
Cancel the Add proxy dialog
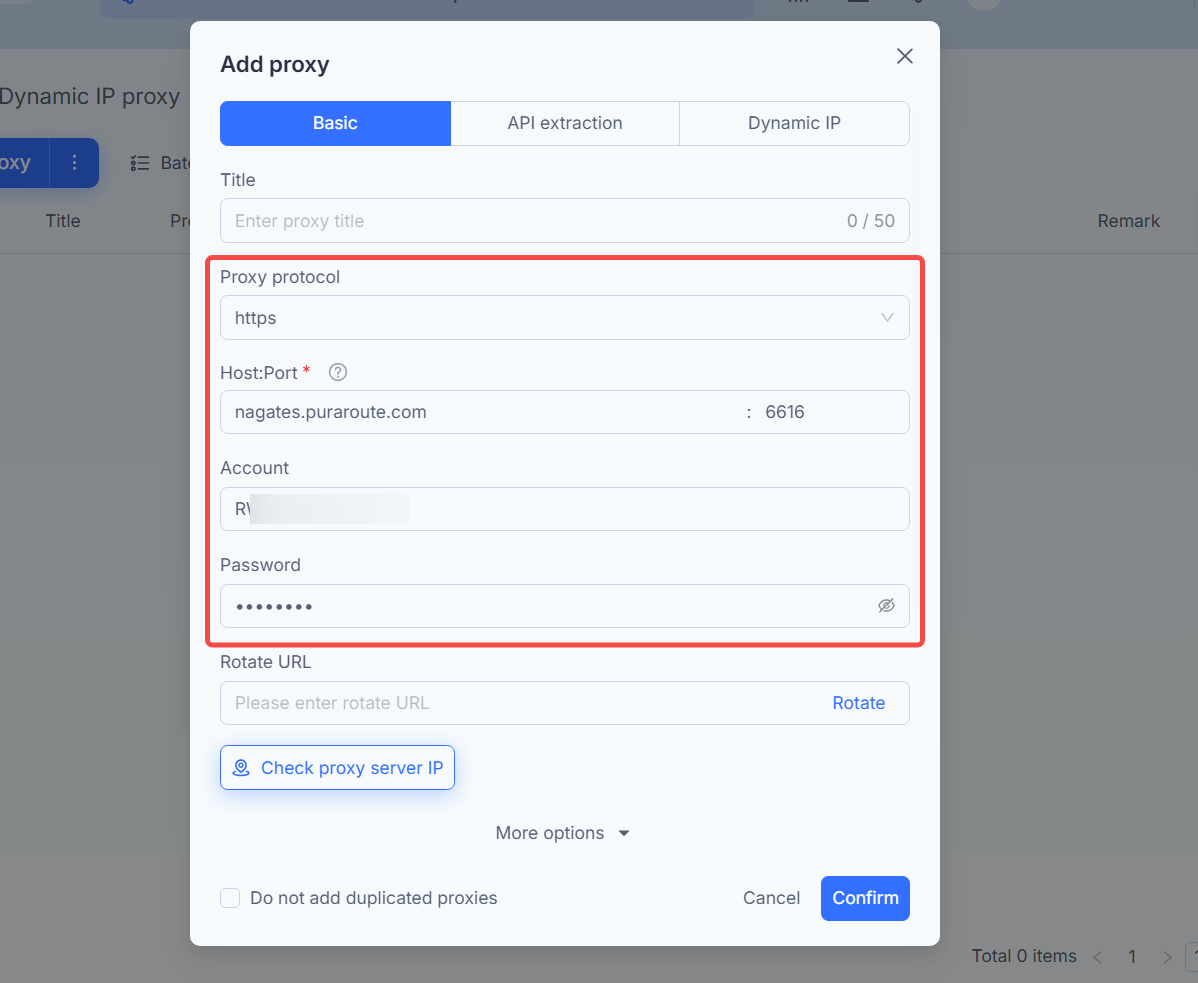tap(772, 898)
